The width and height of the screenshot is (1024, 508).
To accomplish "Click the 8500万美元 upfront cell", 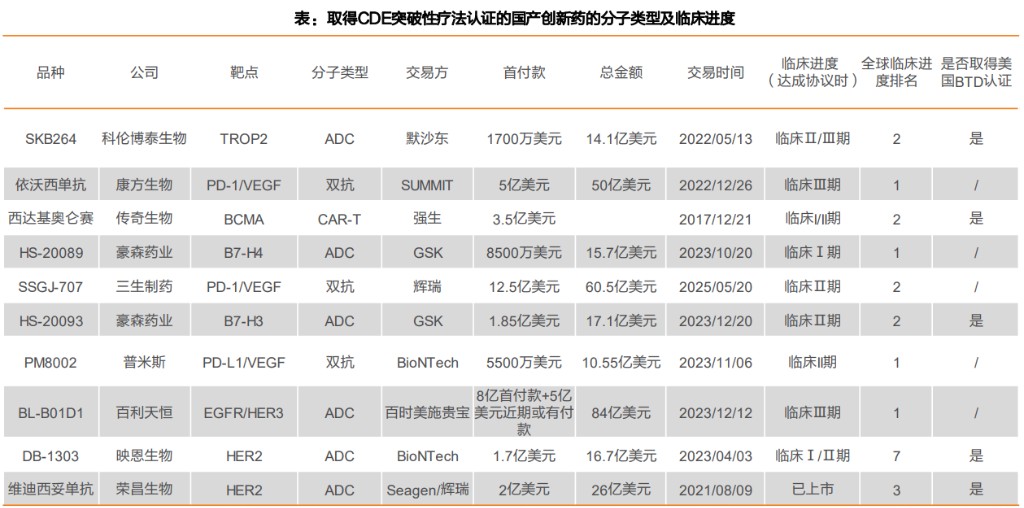I will click(x=524, y=253).
